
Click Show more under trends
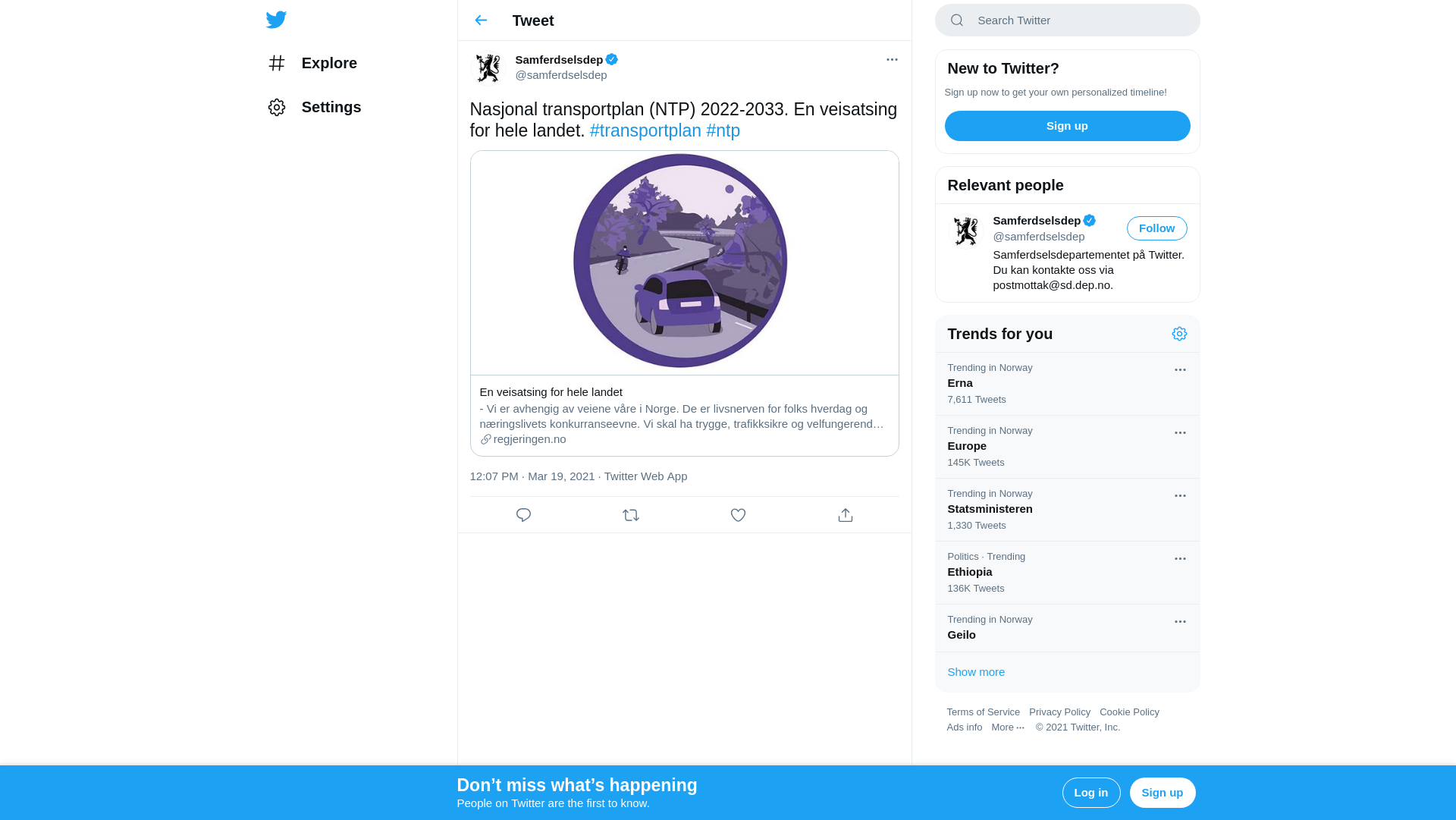coord(976,672)
